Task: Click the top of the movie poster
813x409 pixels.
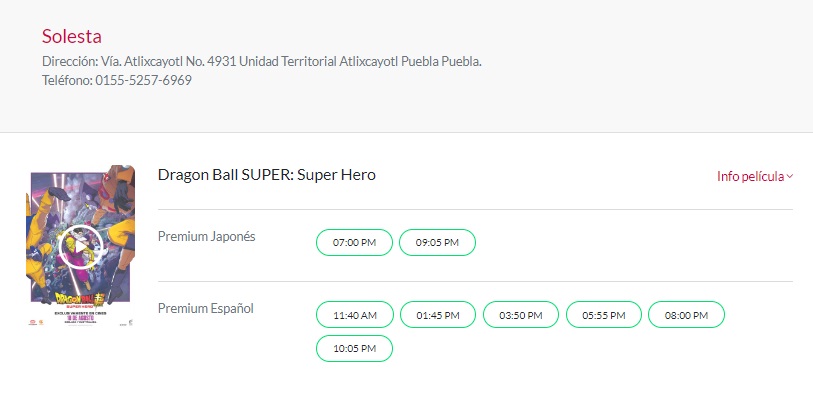Action: 80,180
